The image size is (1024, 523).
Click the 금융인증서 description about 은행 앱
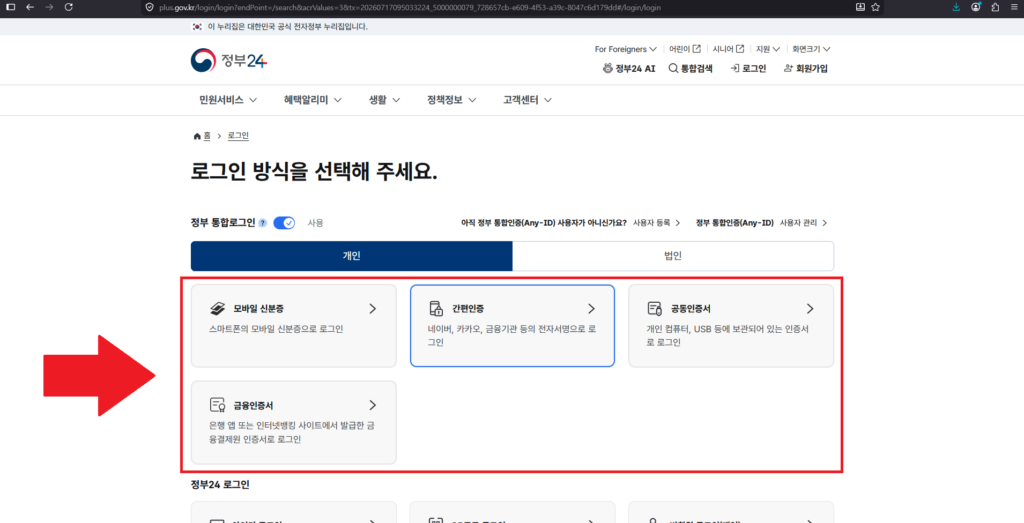pyautogui.click(x=290, y=432)
